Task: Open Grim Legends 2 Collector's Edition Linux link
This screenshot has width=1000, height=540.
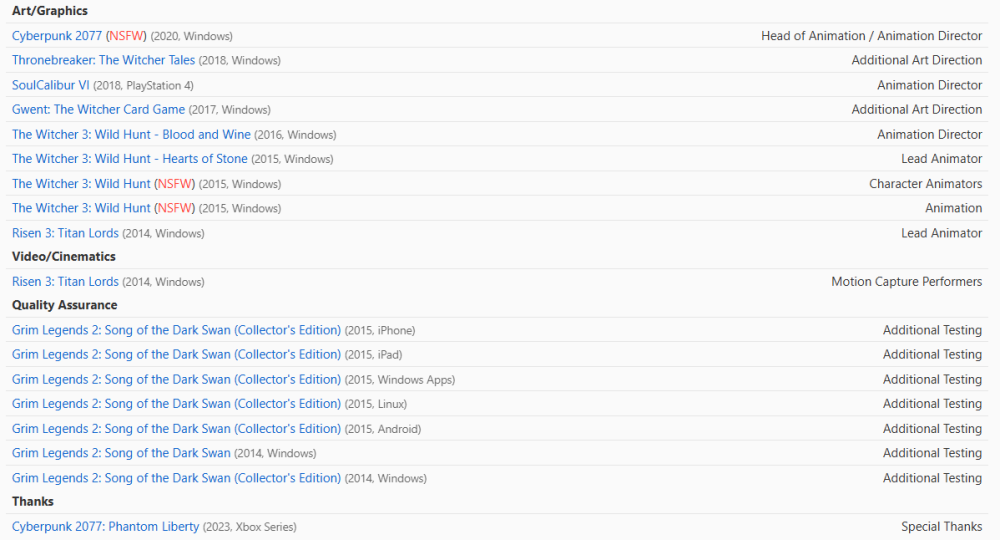Action: [x=177, y=404]
